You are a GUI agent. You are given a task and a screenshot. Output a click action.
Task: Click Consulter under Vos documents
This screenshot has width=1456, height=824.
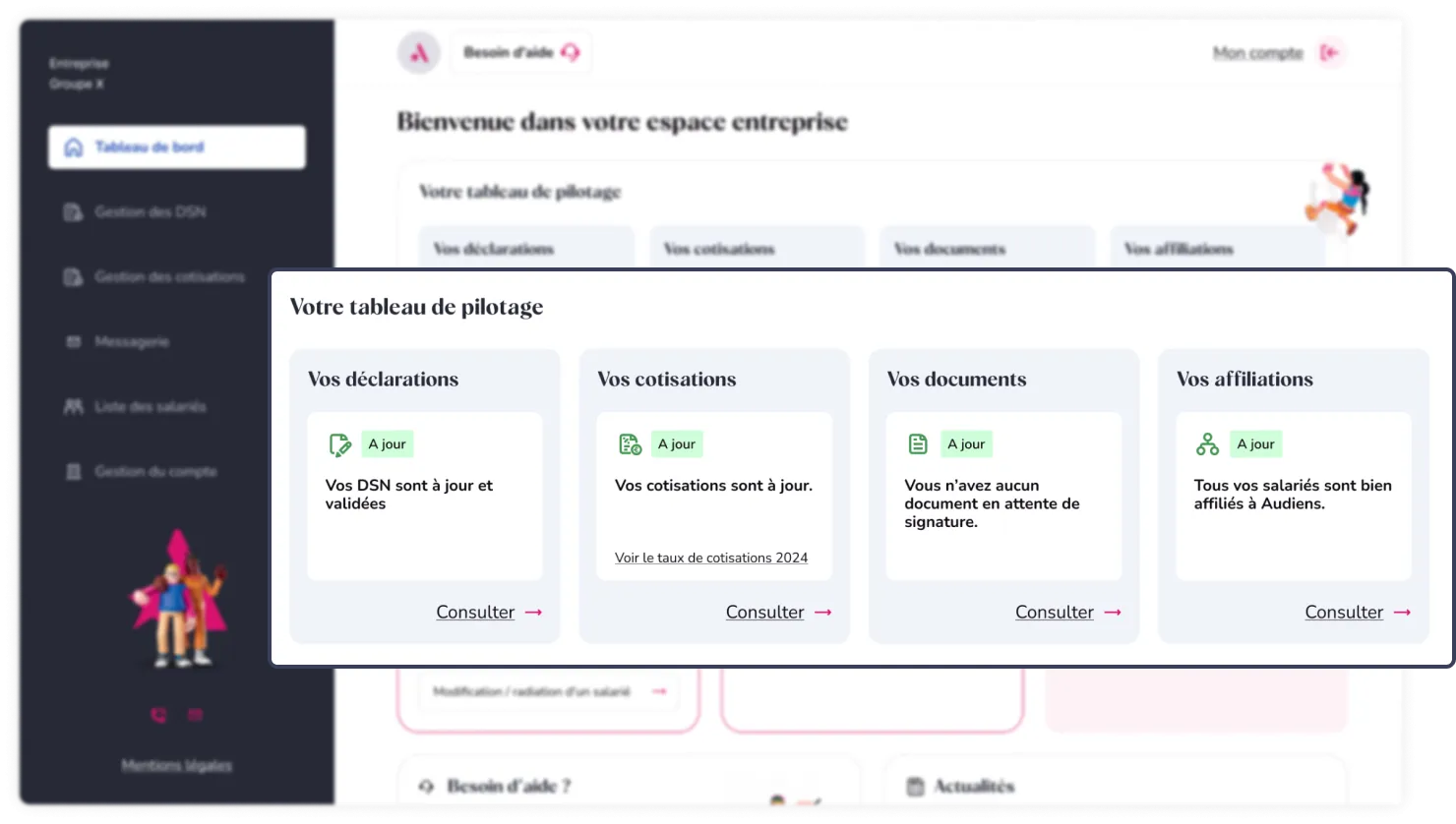[1067, 612]
